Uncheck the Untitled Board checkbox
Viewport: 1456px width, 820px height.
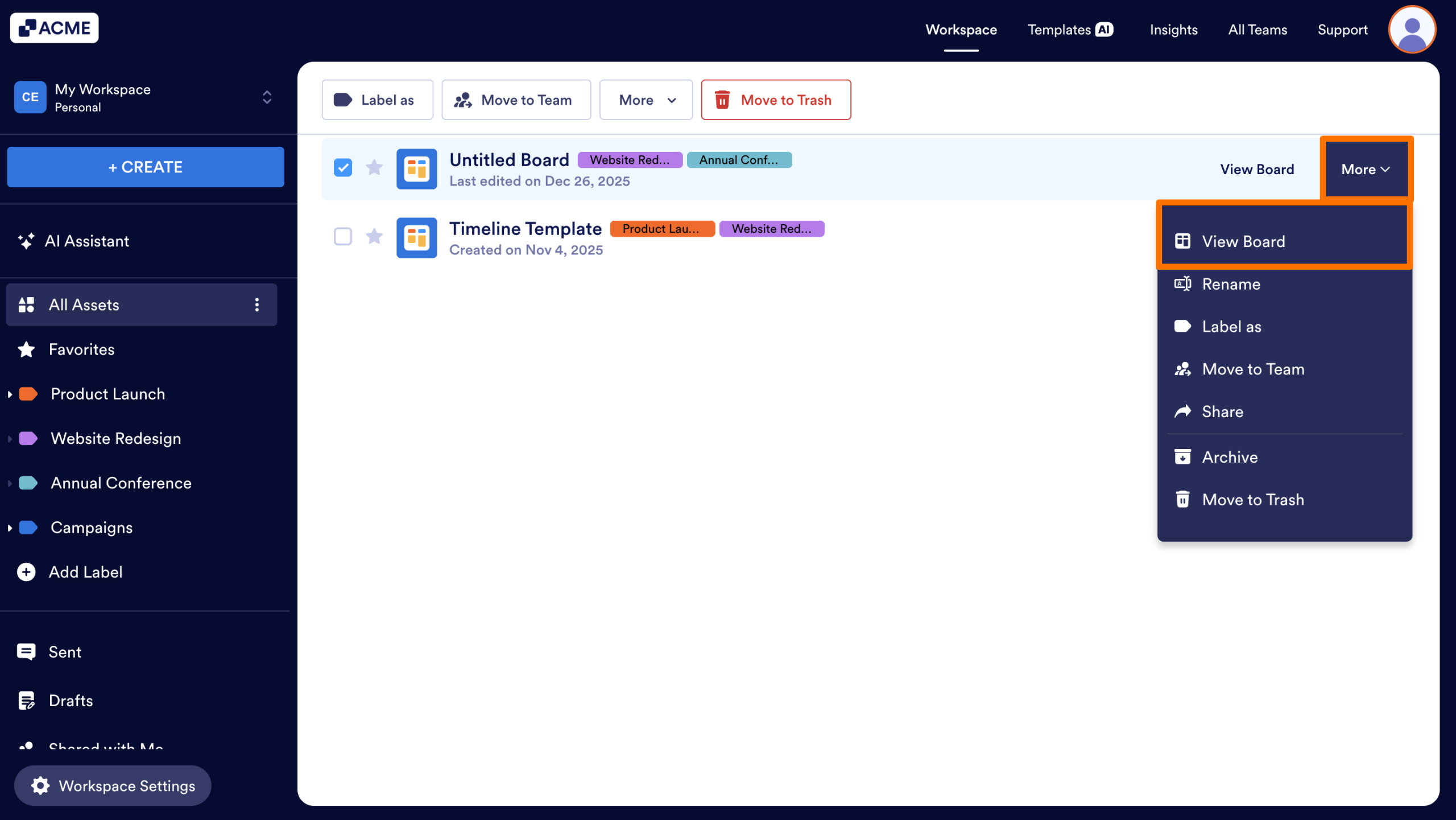click(343, 168)
